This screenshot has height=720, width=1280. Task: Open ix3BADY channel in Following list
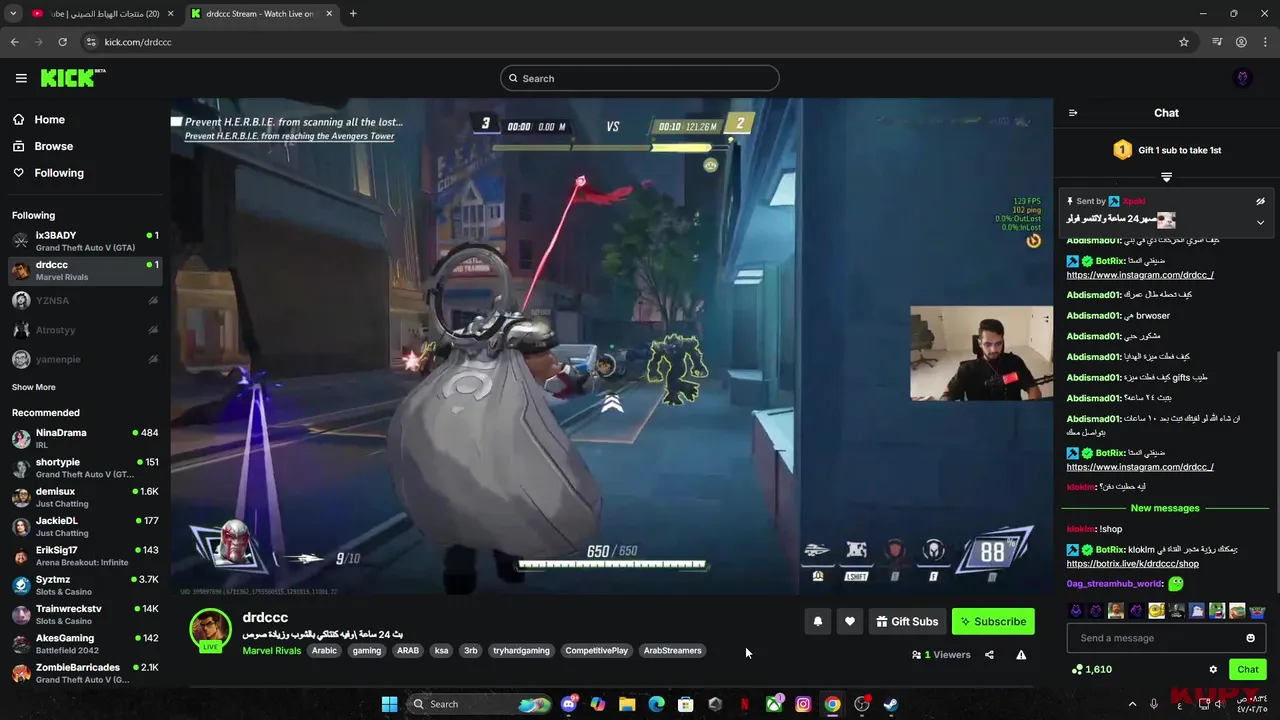click(x=85, y=241)
